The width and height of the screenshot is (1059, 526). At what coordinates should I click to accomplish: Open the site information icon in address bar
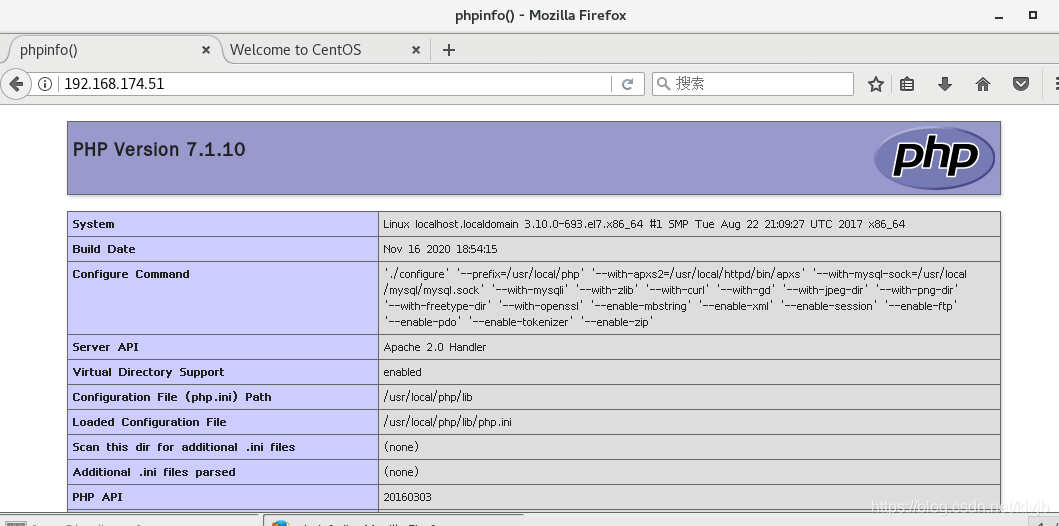[45, 84]
